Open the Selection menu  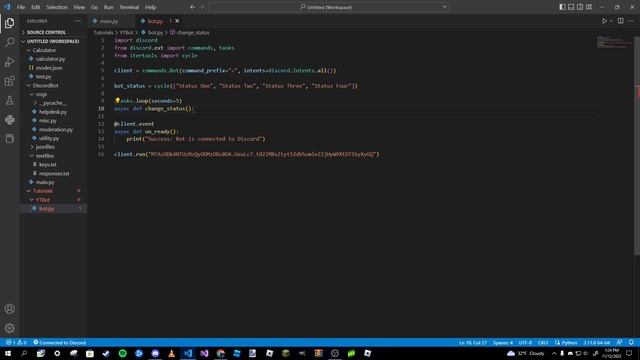pyautogui.click(x=57, y=7)
